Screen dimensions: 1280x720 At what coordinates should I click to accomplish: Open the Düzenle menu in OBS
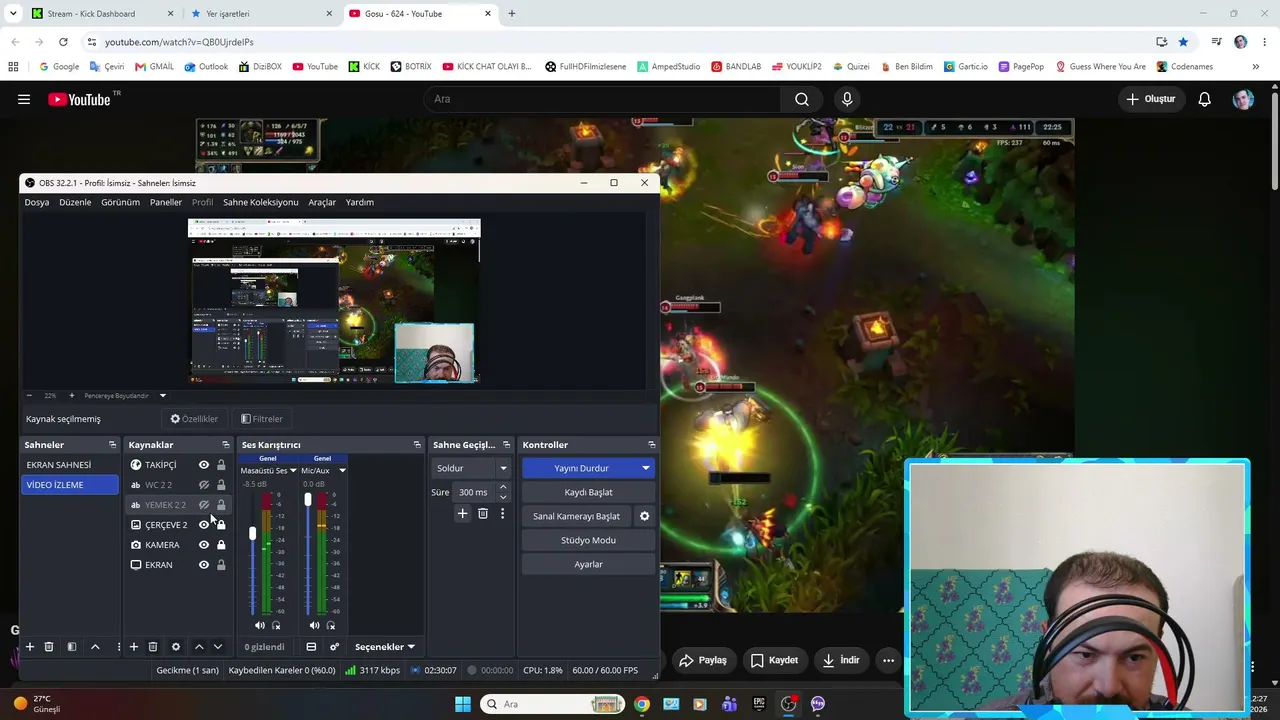[x=75, y=202]
